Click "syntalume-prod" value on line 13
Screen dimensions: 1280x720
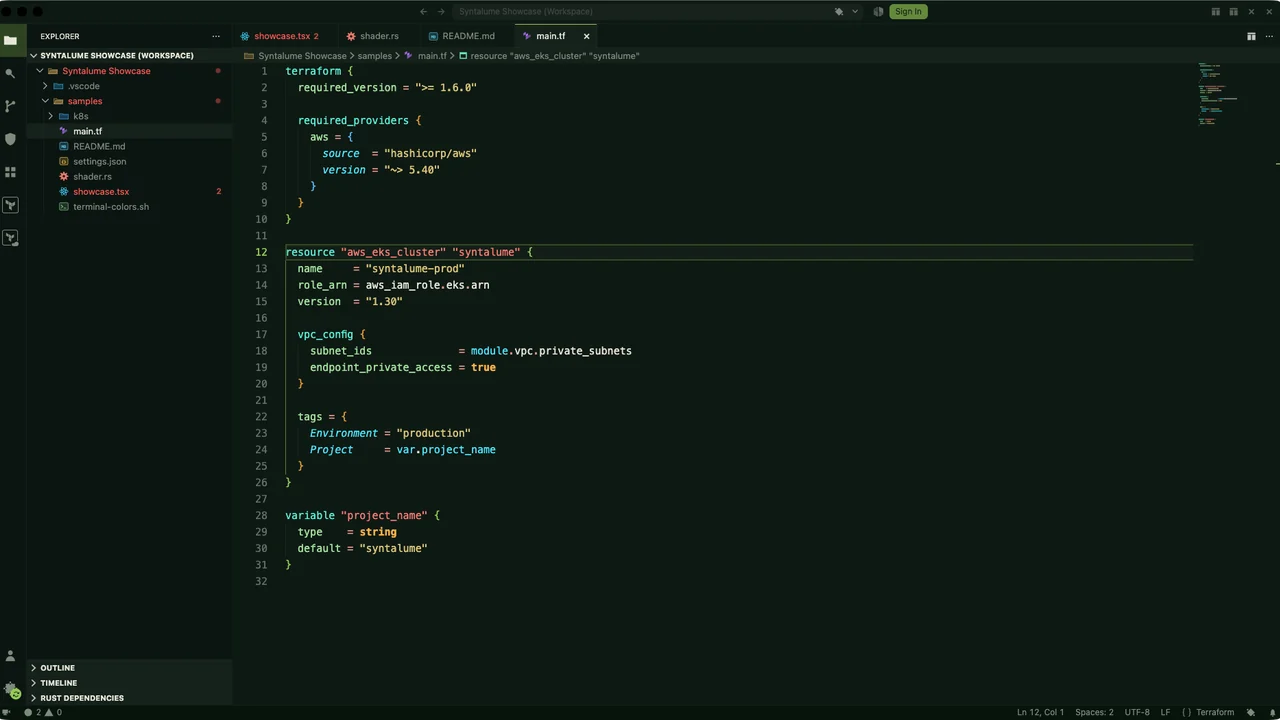pos(415,268)
